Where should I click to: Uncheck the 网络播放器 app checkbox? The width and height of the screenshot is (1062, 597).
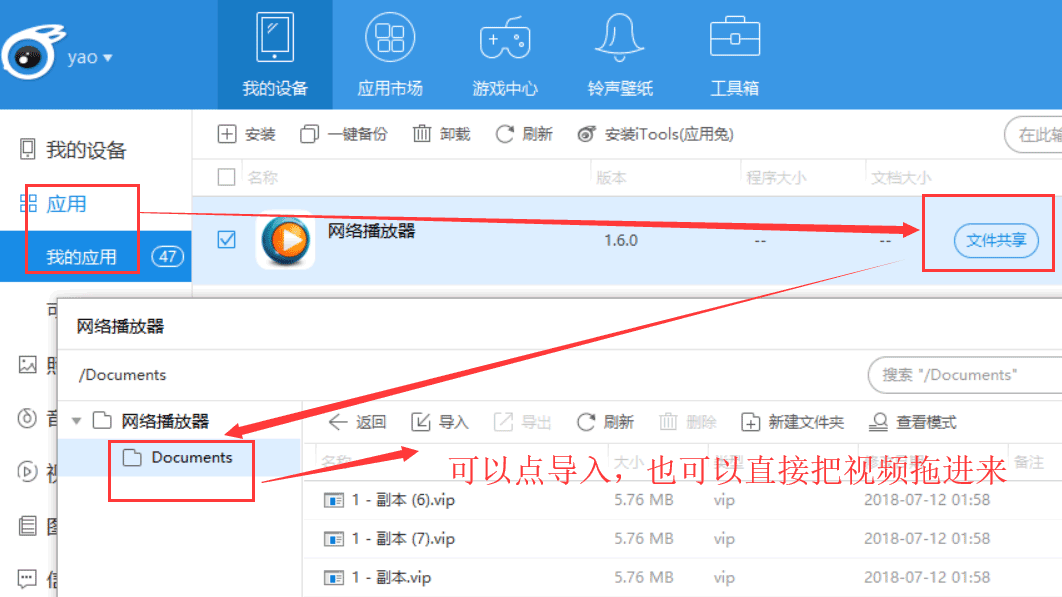(x=227, y=240)
